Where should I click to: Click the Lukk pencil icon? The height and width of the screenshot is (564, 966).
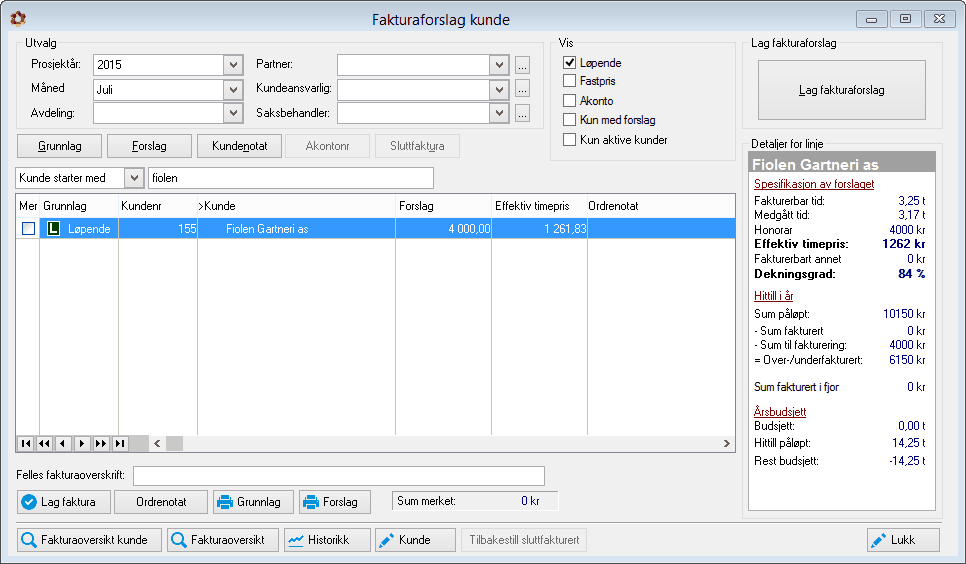(x=877, y=541)
